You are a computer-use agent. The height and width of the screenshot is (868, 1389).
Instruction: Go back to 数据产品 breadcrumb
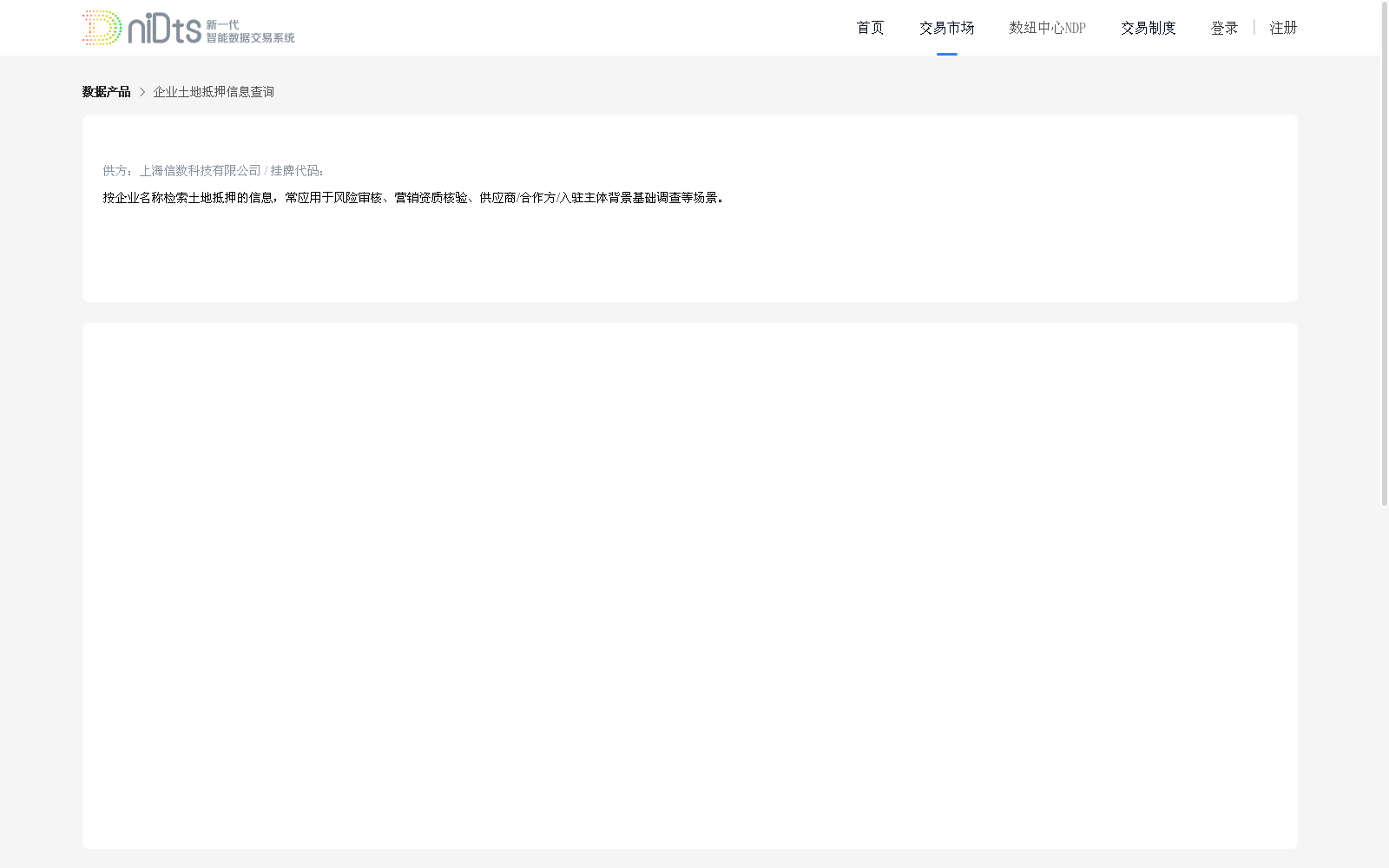pyautogui.click(x=106, y=92)
